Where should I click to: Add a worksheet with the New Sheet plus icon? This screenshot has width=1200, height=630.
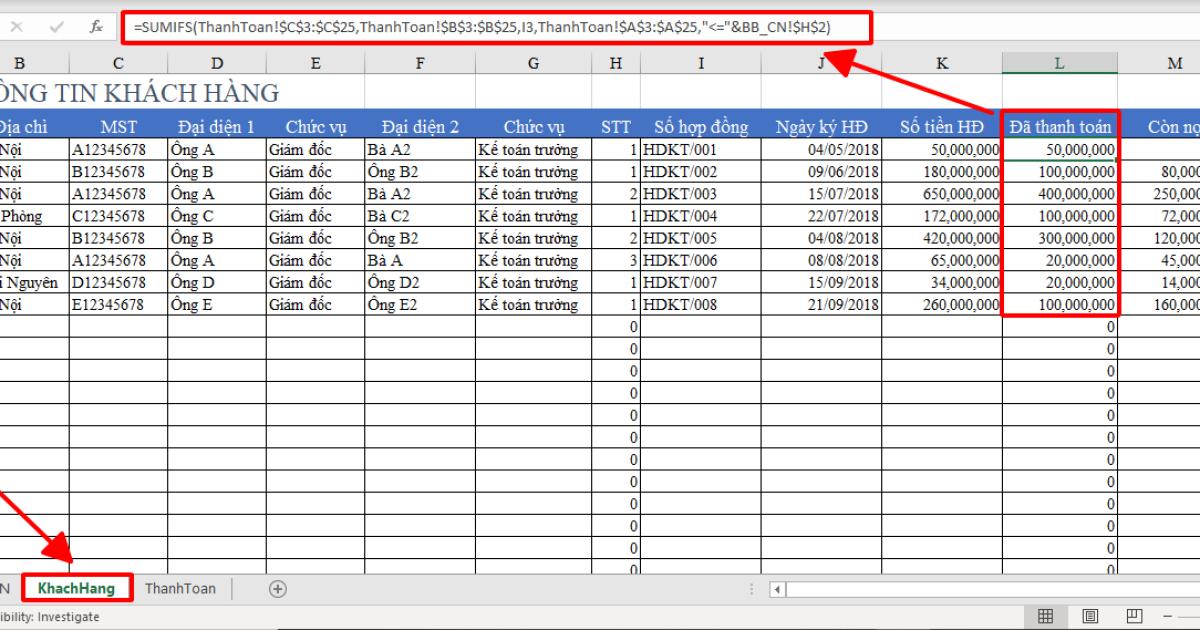coord(278,589)
